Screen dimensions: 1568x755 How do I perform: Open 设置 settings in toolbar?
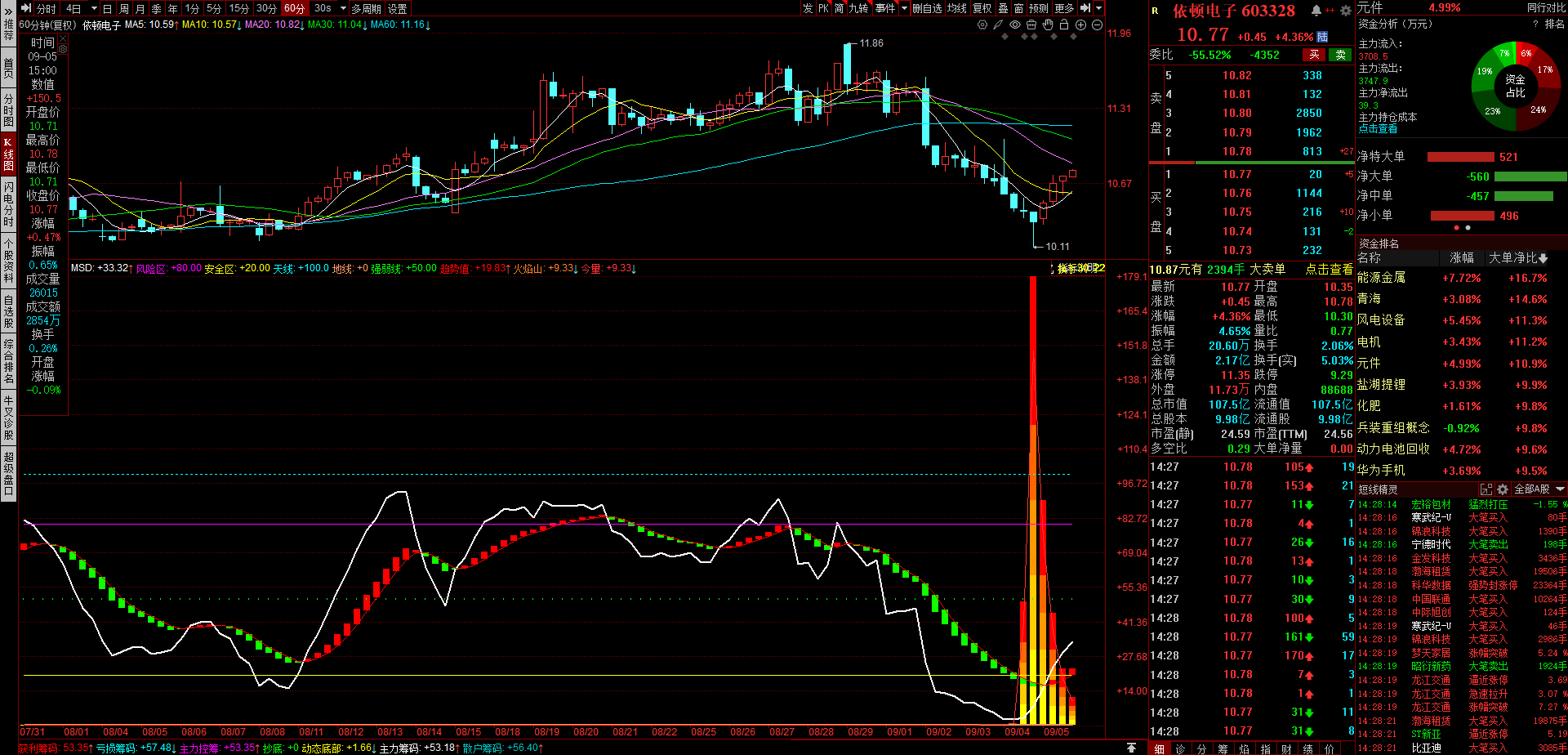(x=398, y=8)
